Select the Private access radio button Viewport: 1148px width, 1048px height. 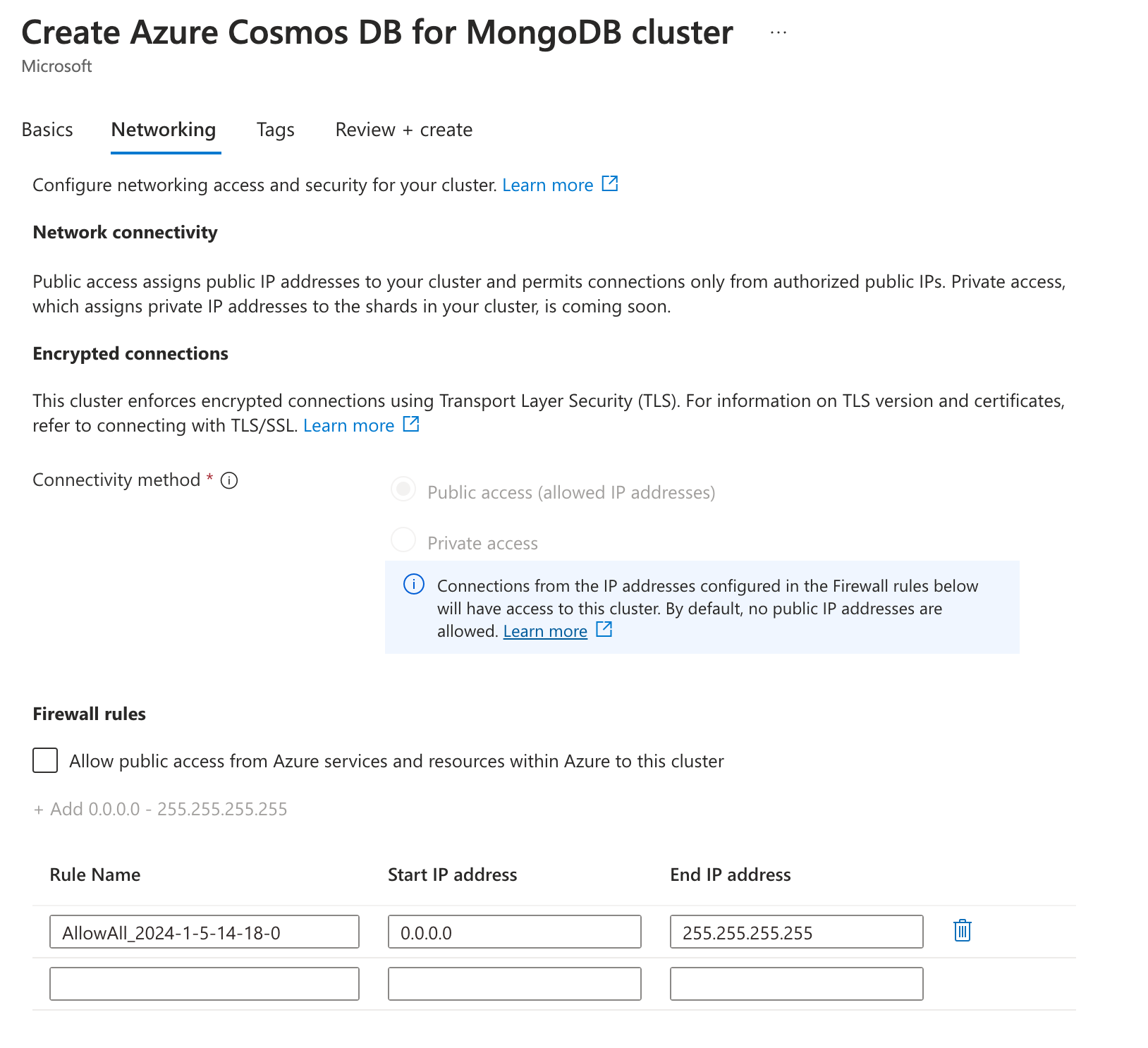[x=403, y=541]
